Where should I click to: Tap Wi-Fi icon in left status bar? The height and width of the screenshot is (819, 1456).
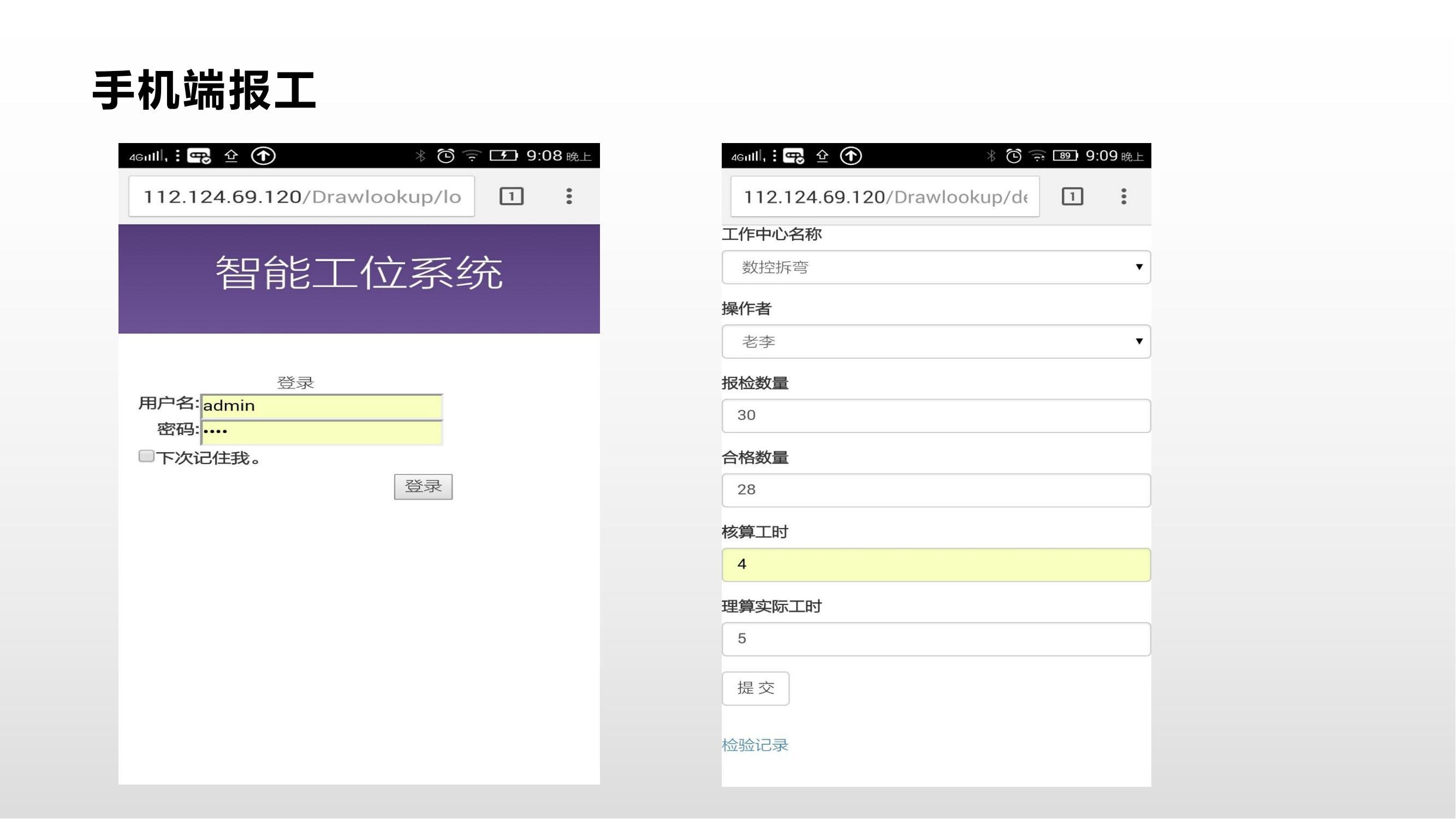(x=472, y=156)
